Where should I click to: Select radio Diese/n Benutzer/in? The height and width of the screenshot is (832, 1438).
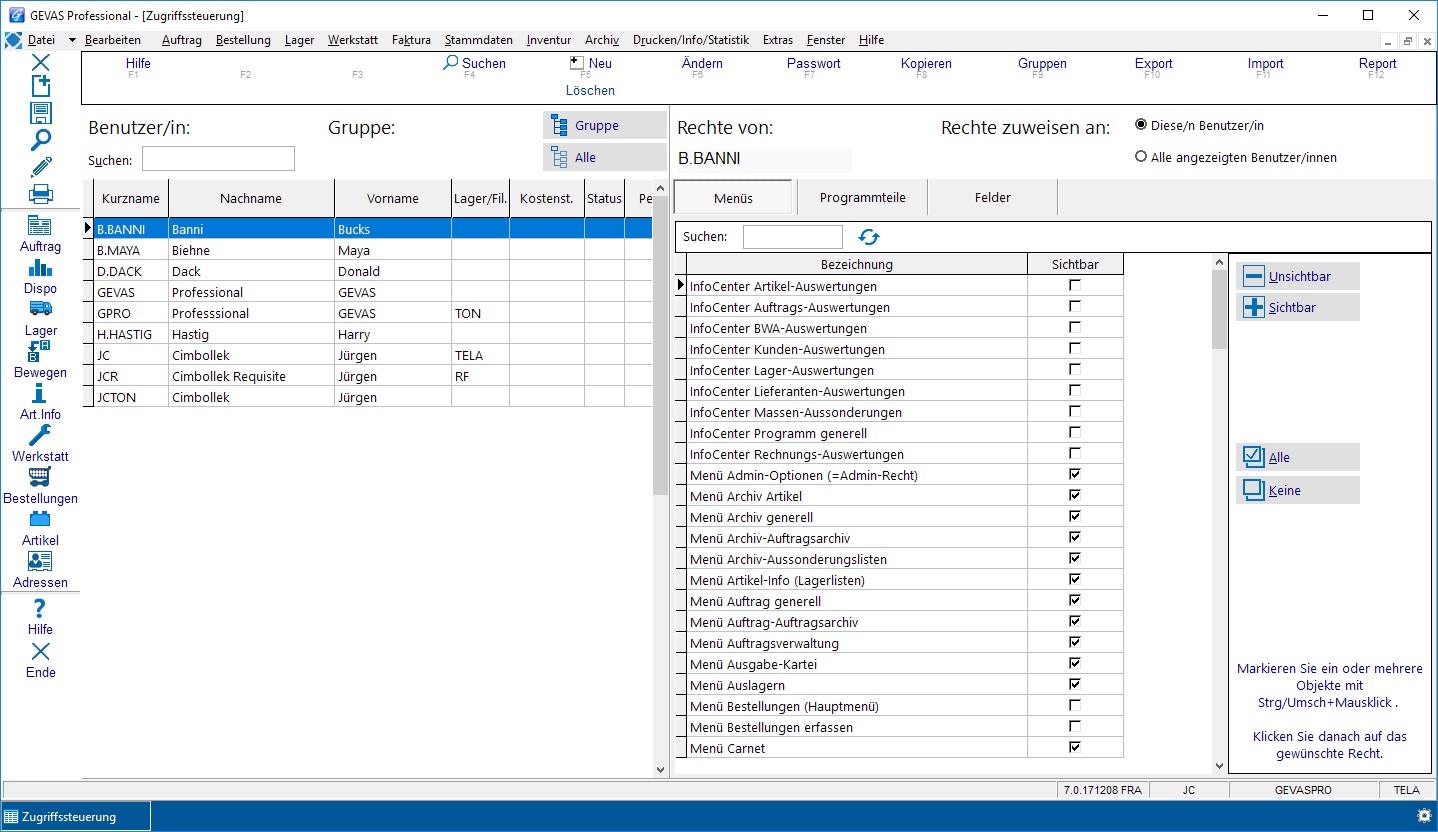pos(1141,125)
